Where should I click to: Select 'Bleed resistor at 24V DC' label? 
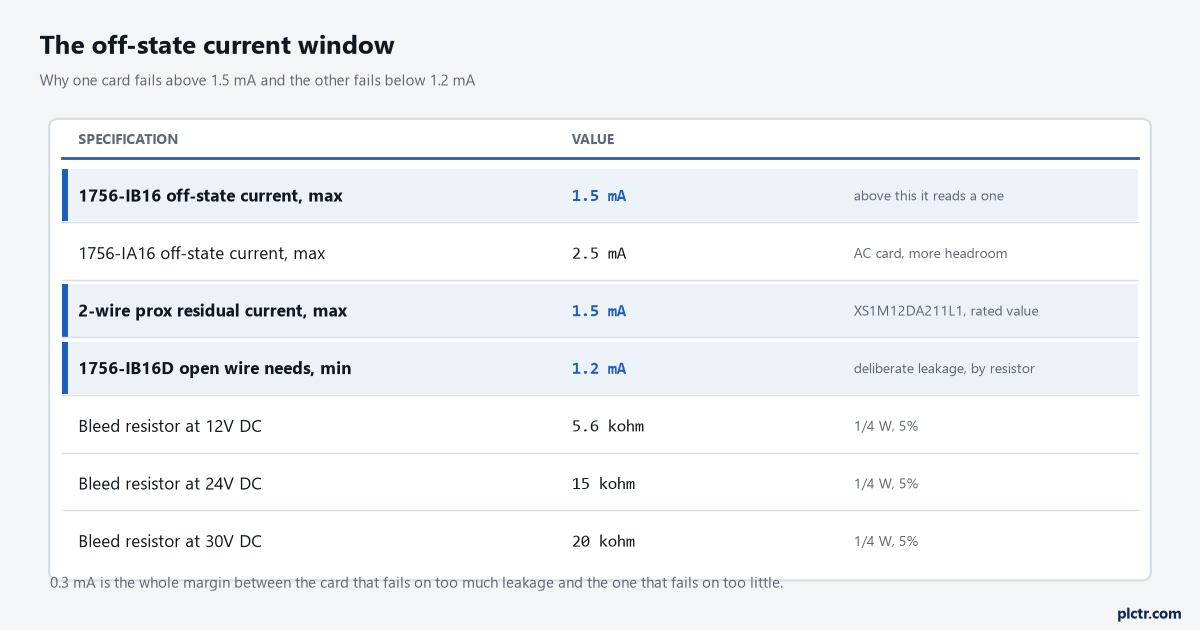170,484
